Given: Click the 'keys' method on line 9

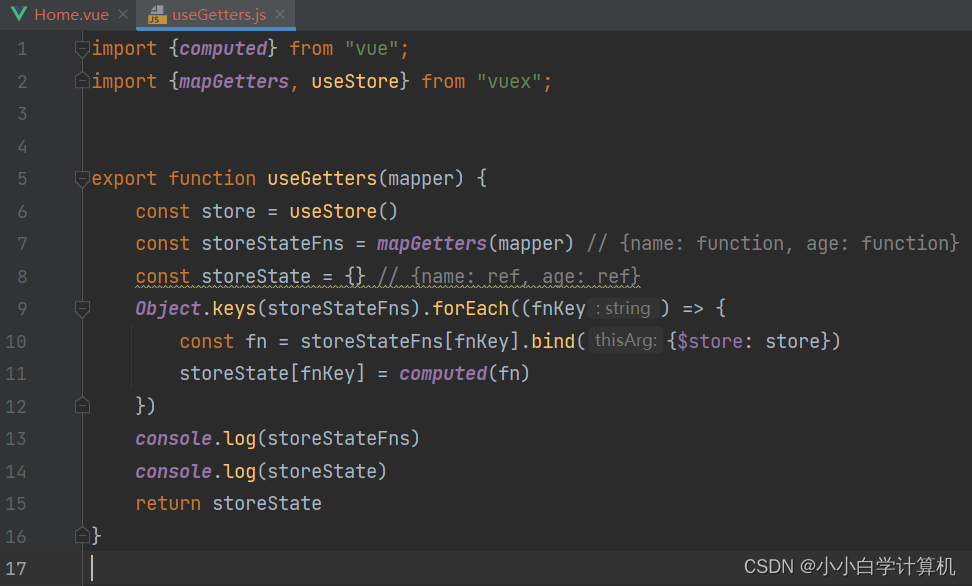Looking at the screenshot, I should 234,308.
